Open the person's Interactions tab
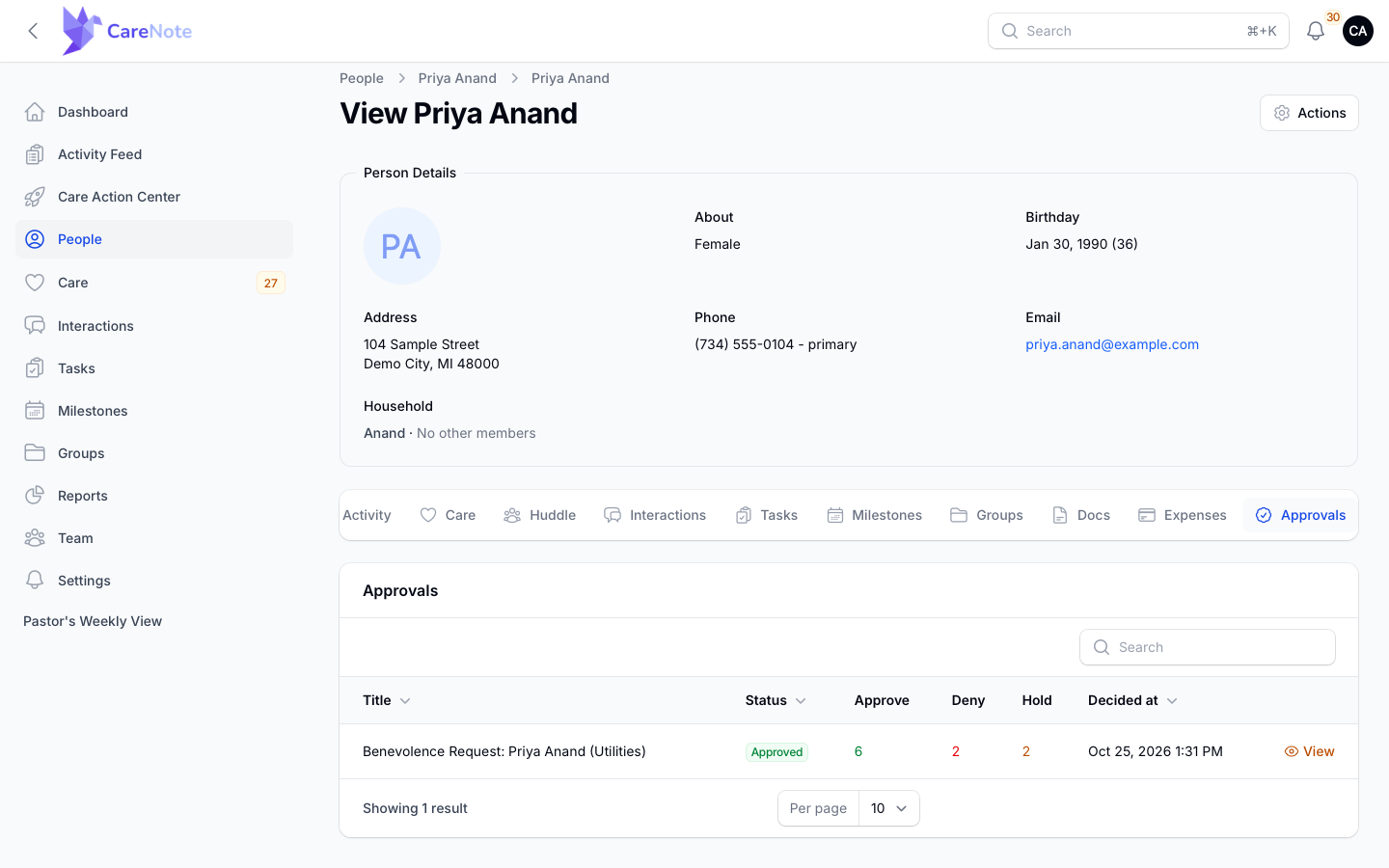The width and height of the screenshot is (1389, 868). [x=655, y=515]
